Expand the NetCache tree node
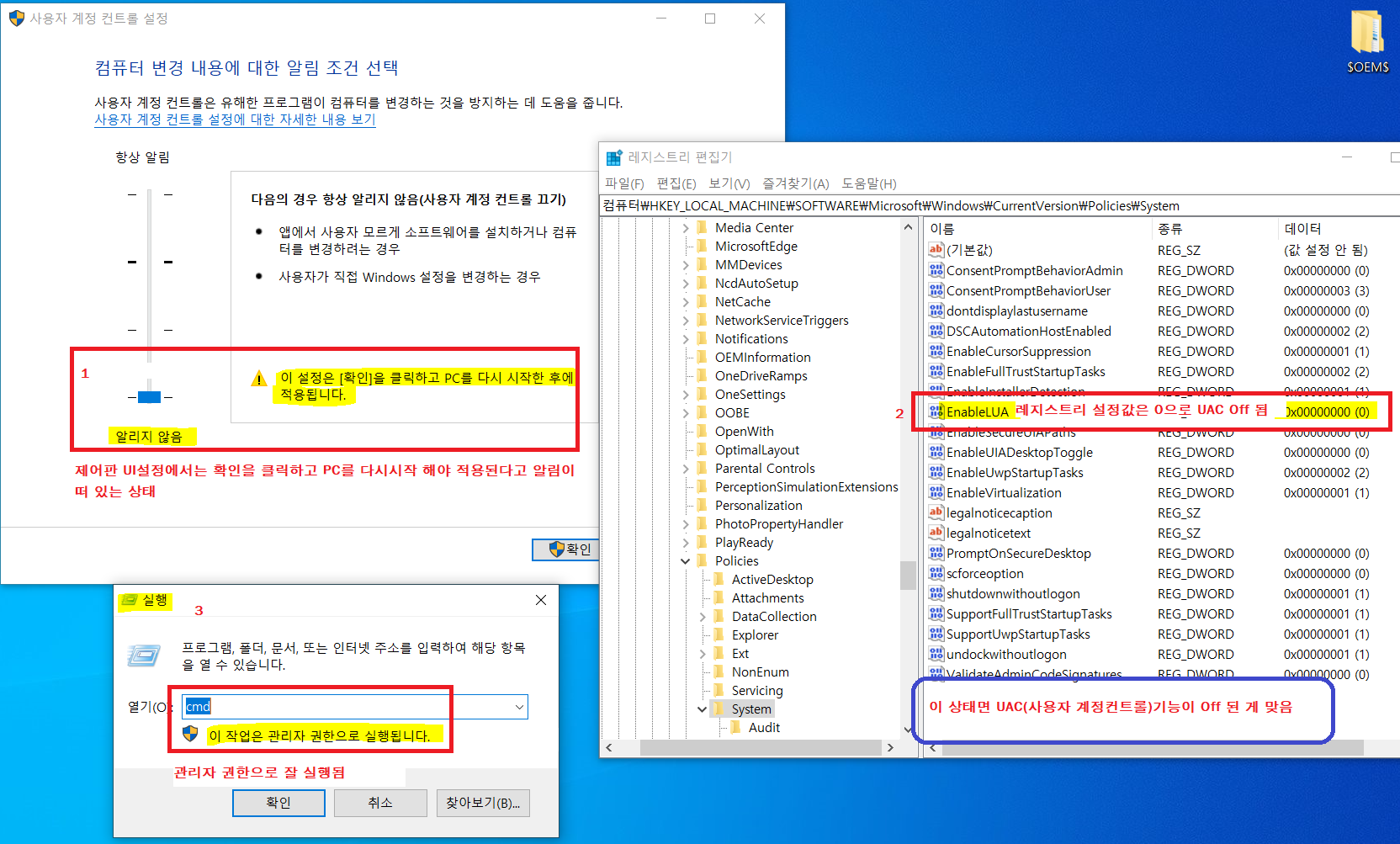Viewport: 1400px width, 844px height. [685, 301]
